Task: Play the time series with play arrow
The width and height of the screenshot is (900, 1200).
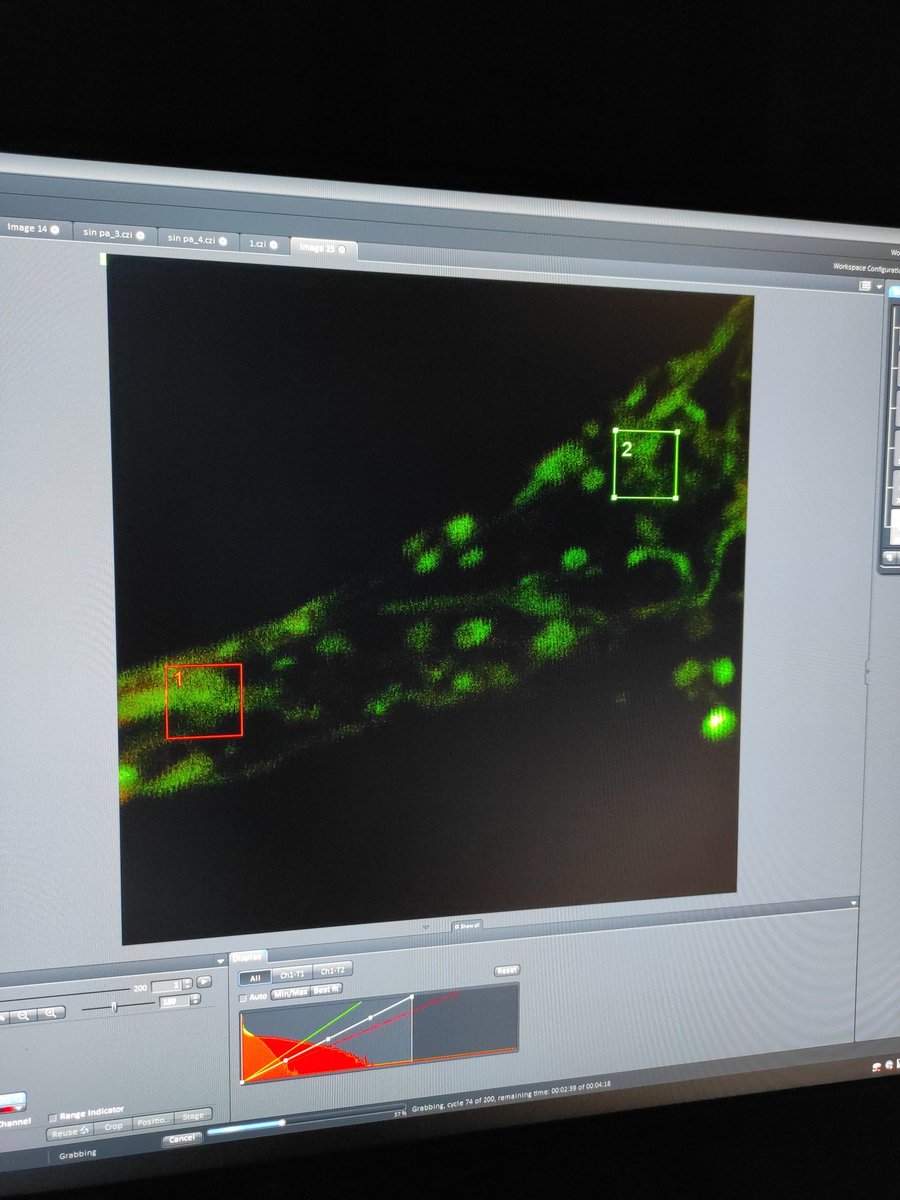Action: click(204, 982)
